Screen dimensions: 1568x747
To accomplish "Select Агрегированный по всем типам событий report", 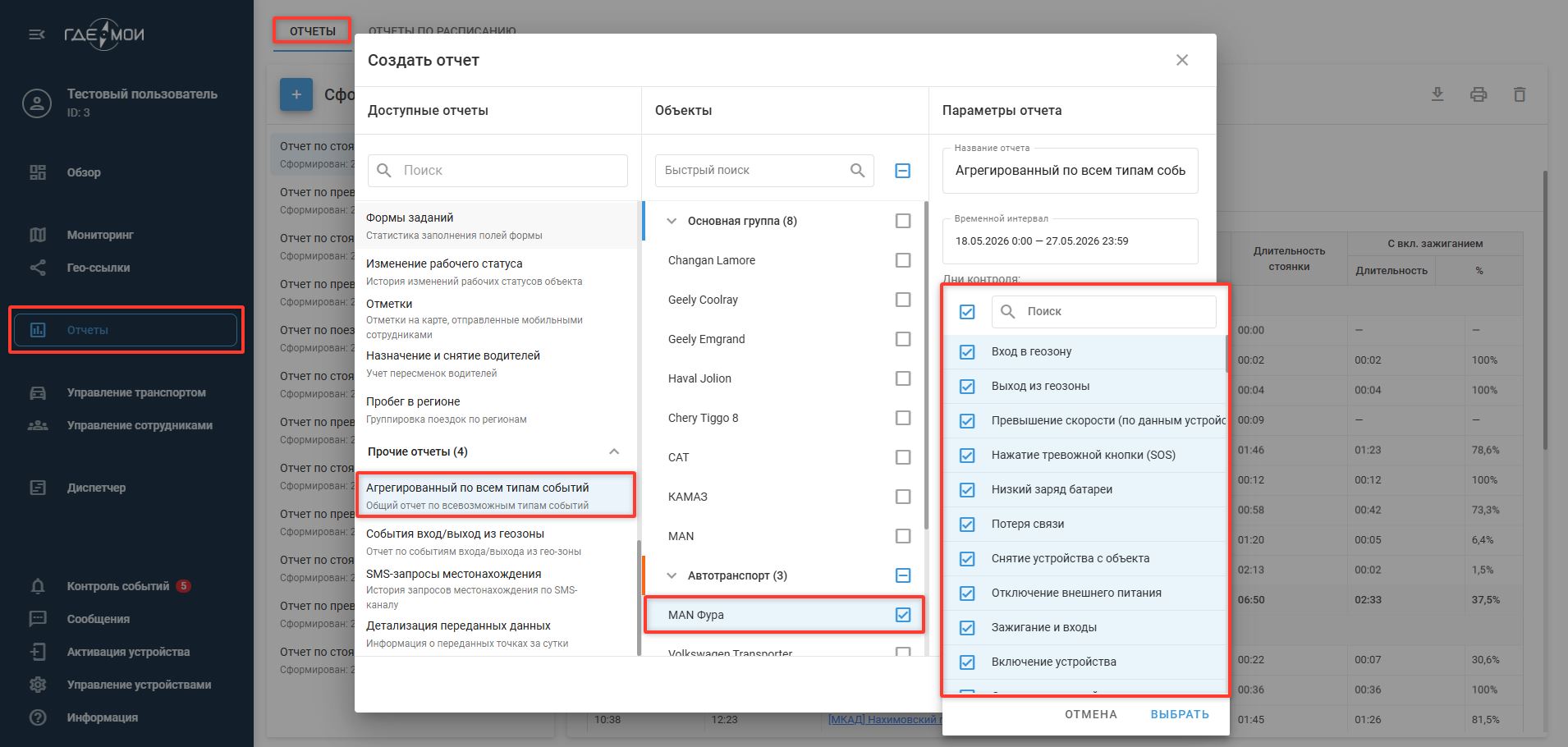I will [496, 495].
